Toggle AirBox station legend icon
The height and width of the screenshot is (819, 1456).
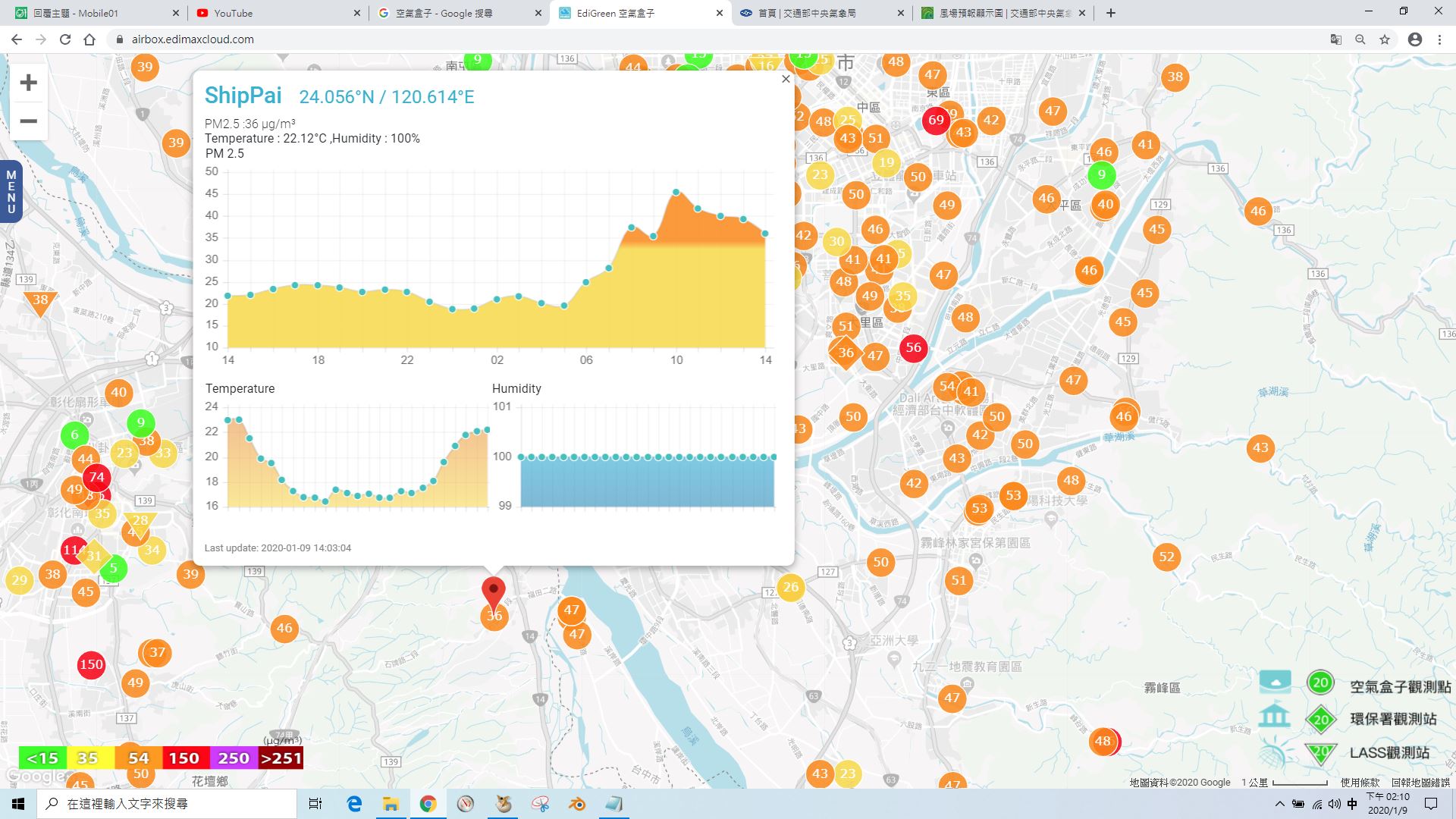[1320, 682]
